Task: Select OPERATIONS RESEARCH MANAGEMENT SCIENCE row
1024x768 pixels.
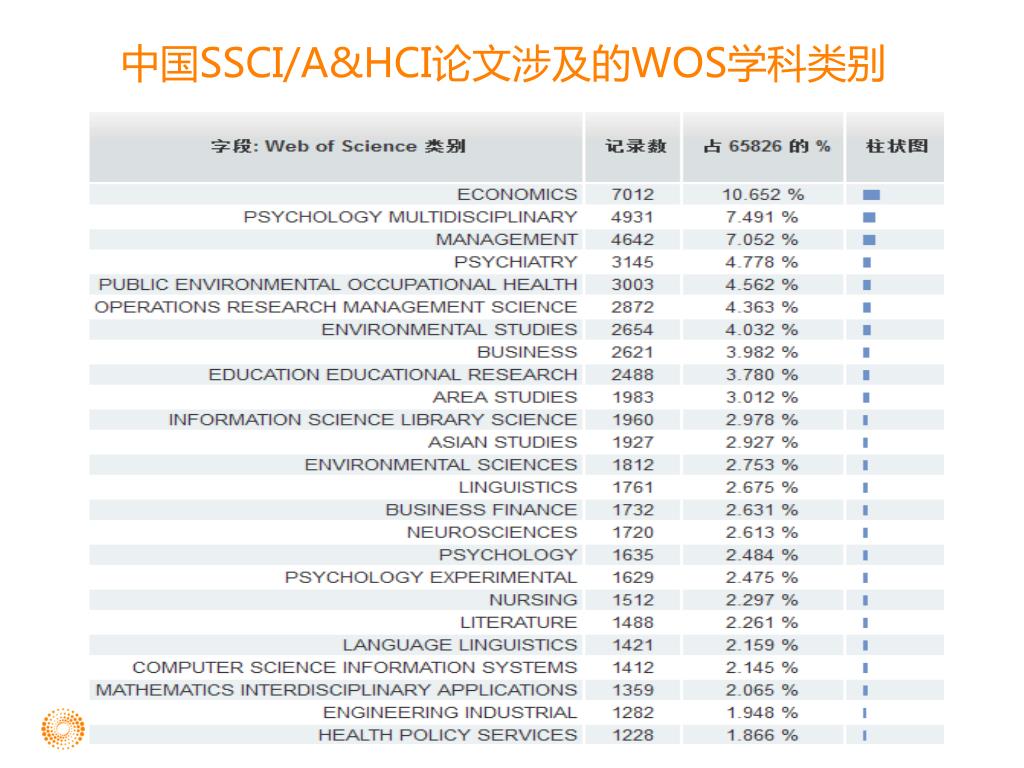Action: coord(516,307)
